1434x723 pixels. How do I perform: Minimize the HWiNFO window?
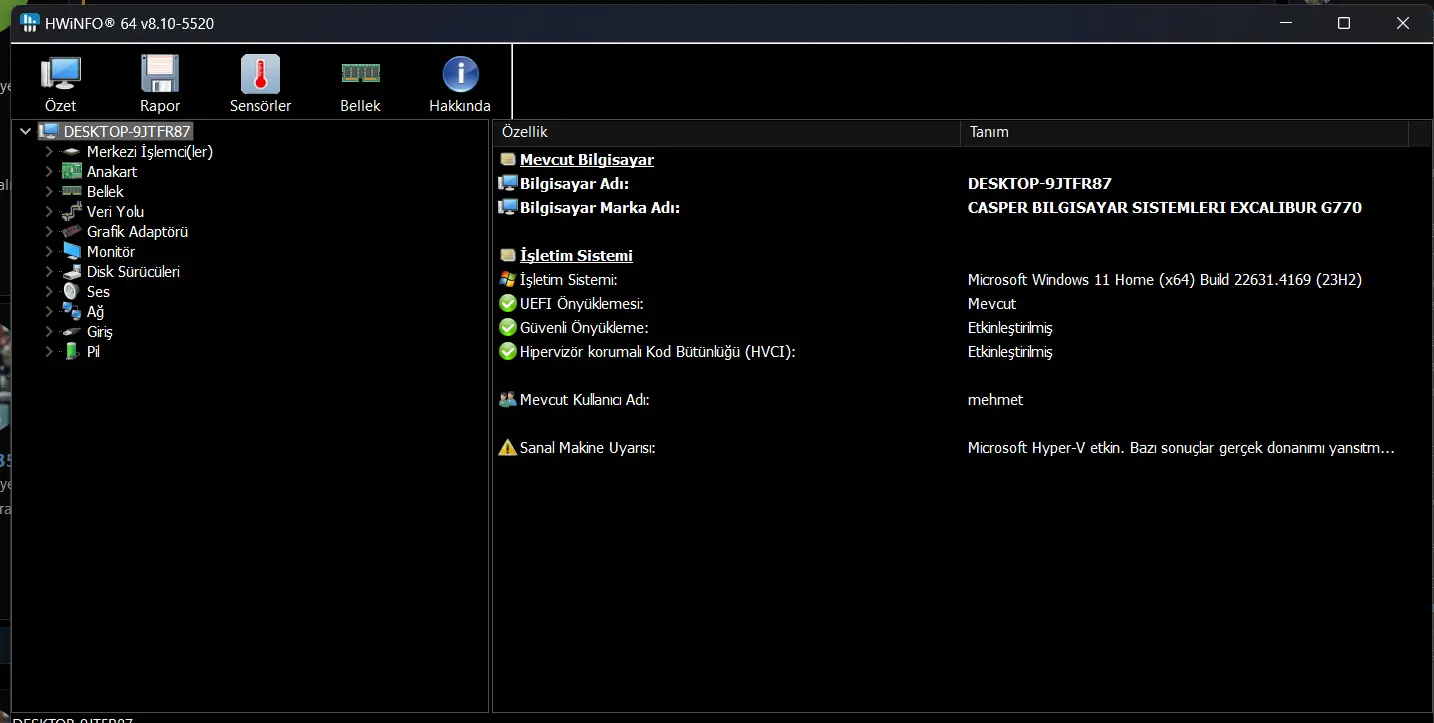point(1285,22)
